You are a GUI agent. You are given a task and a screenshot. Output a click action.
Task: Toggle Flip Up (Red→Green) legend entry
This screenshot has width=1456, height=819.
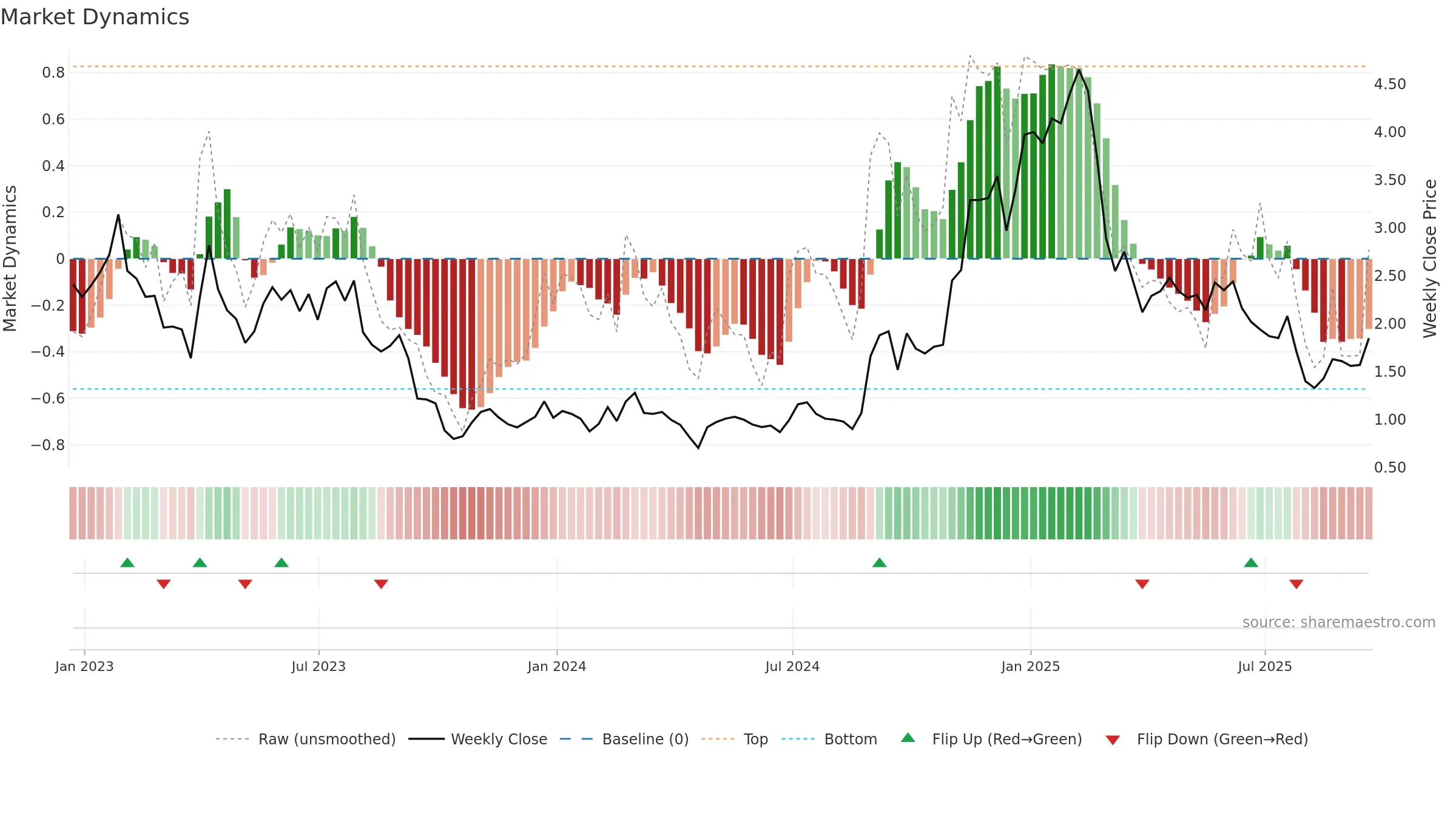click(991, 739)
